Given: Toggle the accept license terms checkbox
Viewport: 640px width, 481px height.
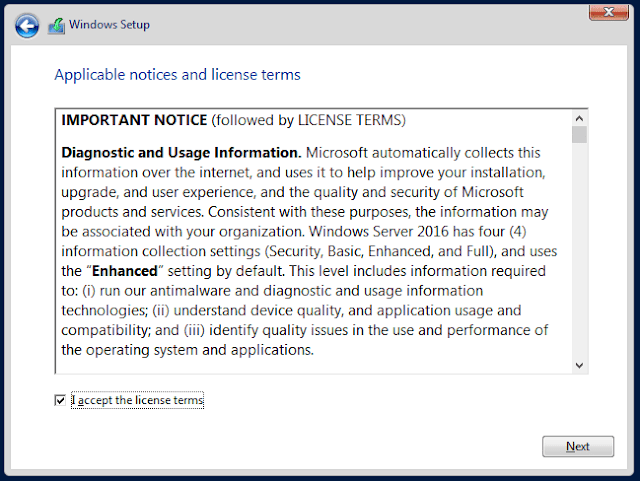Looking at the screenshot, I should [60, 400].
